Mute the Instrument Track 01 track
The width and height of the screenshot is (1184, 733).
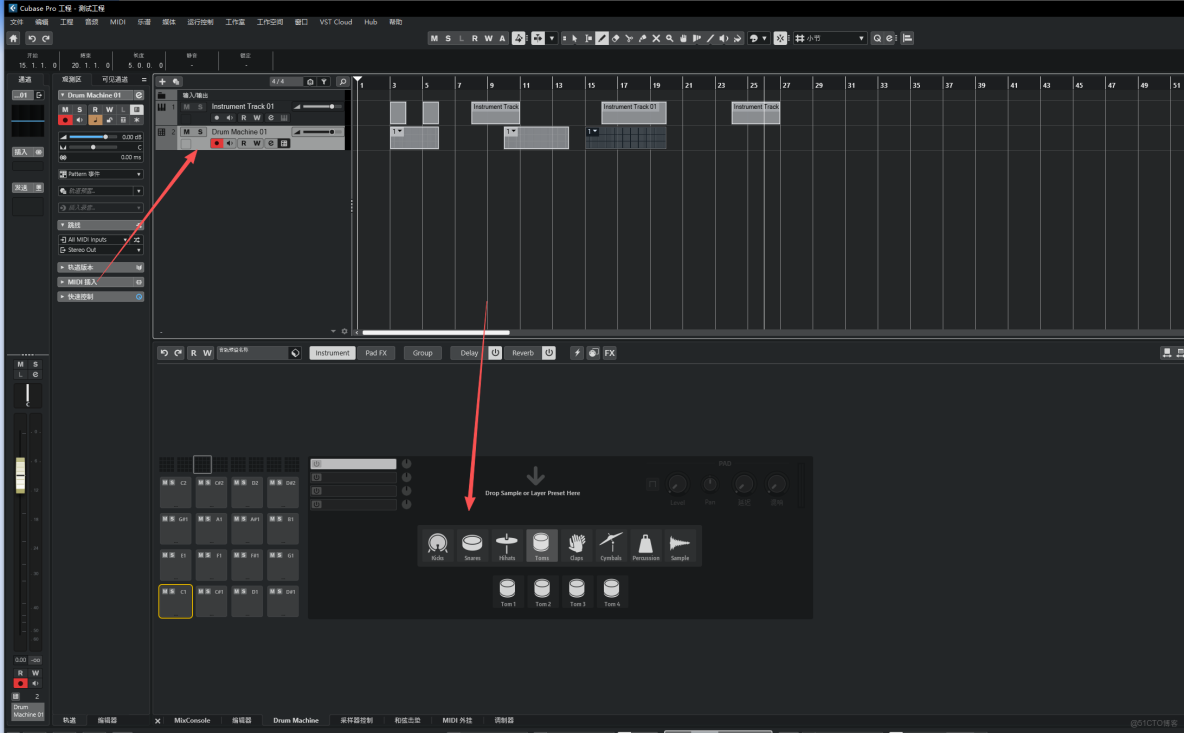187,106
